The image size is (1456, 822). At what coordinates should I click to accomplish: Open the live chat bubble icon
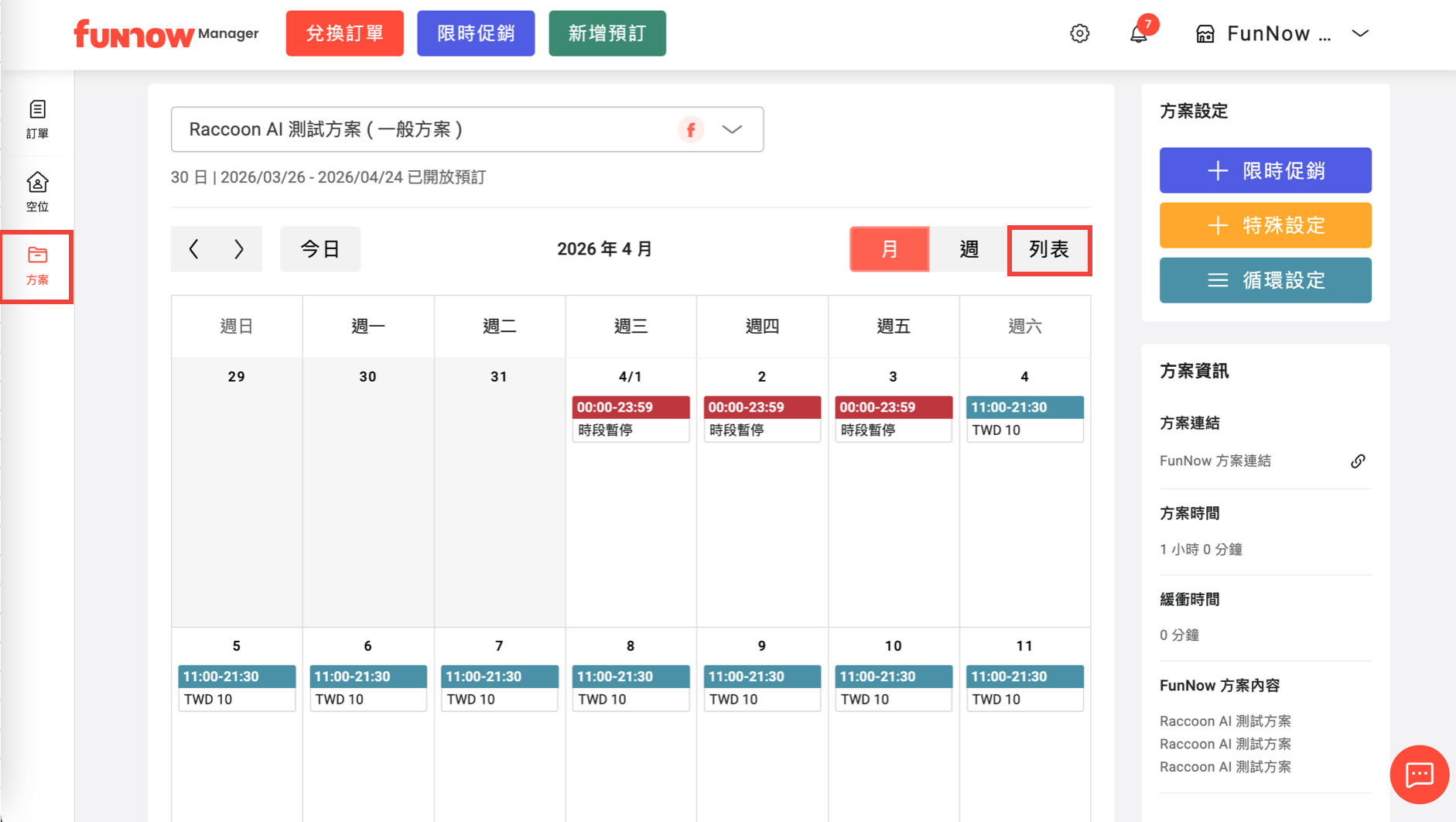tap(1419, 775)
